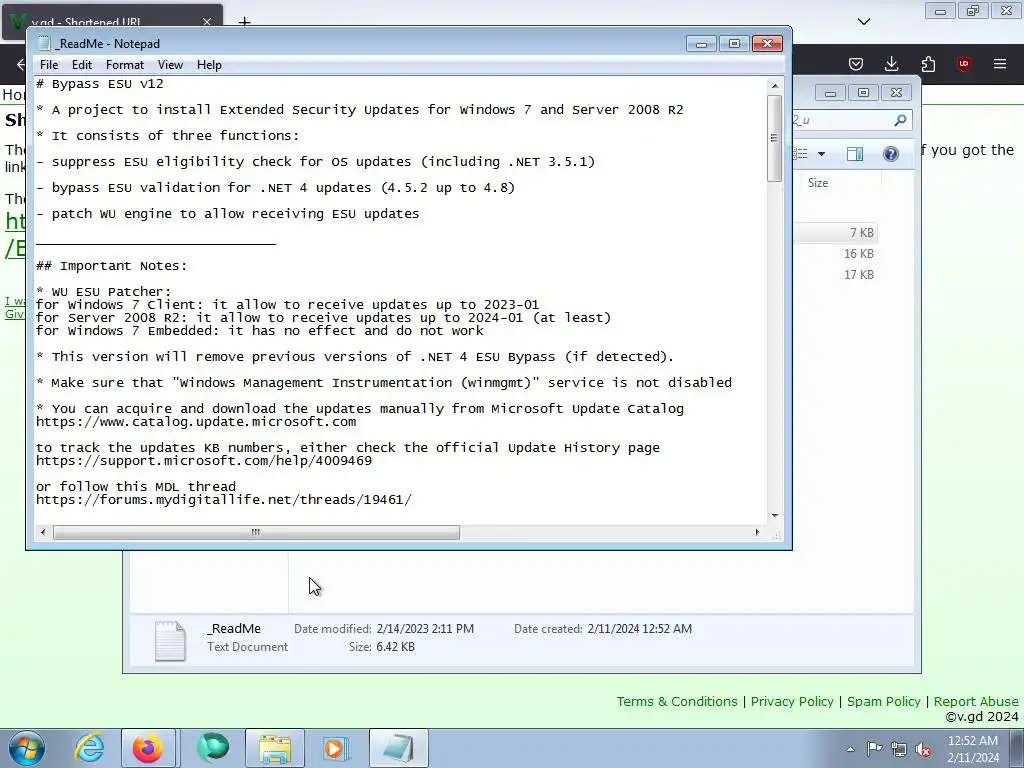Restore down the Firefox window

point(973,11)
